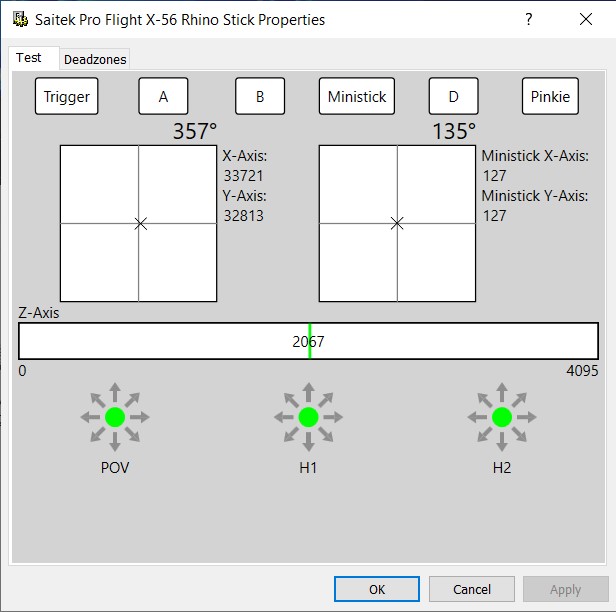Click the H2 hat lower-left diagonal arrow
616x612 pixels.
484,434
